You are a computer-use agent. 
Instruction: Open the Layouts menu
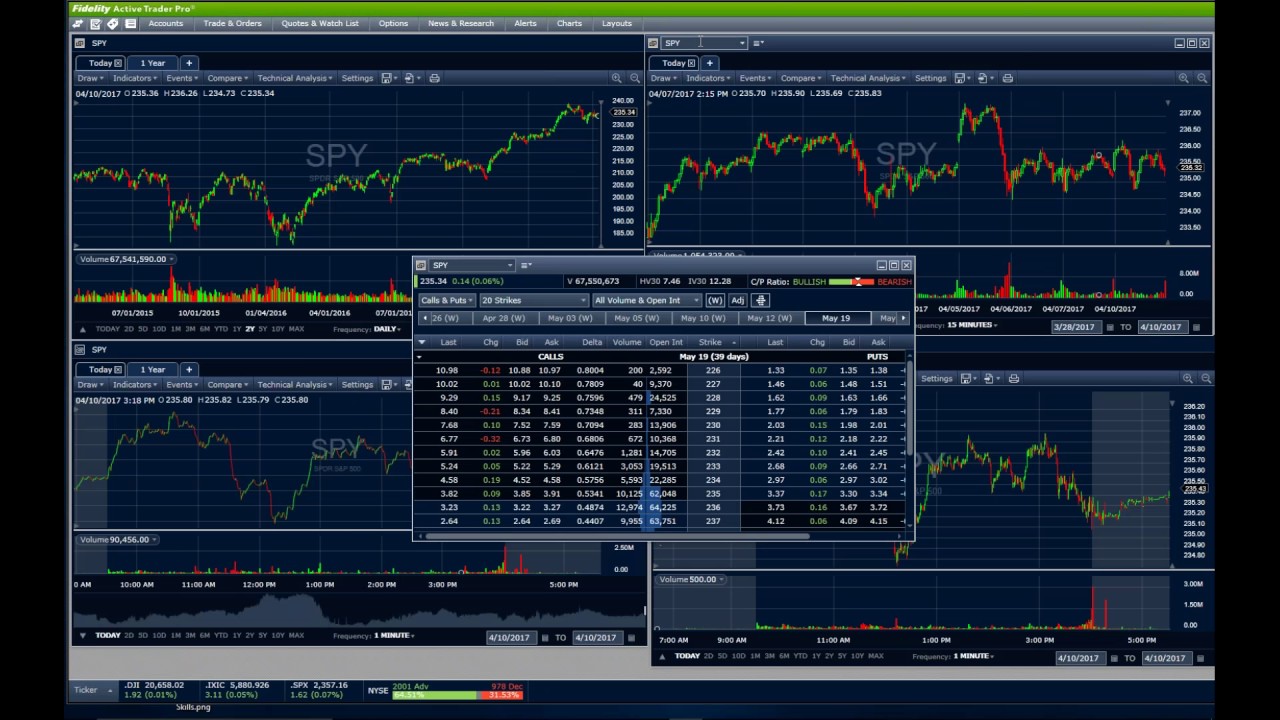(617, 23)
